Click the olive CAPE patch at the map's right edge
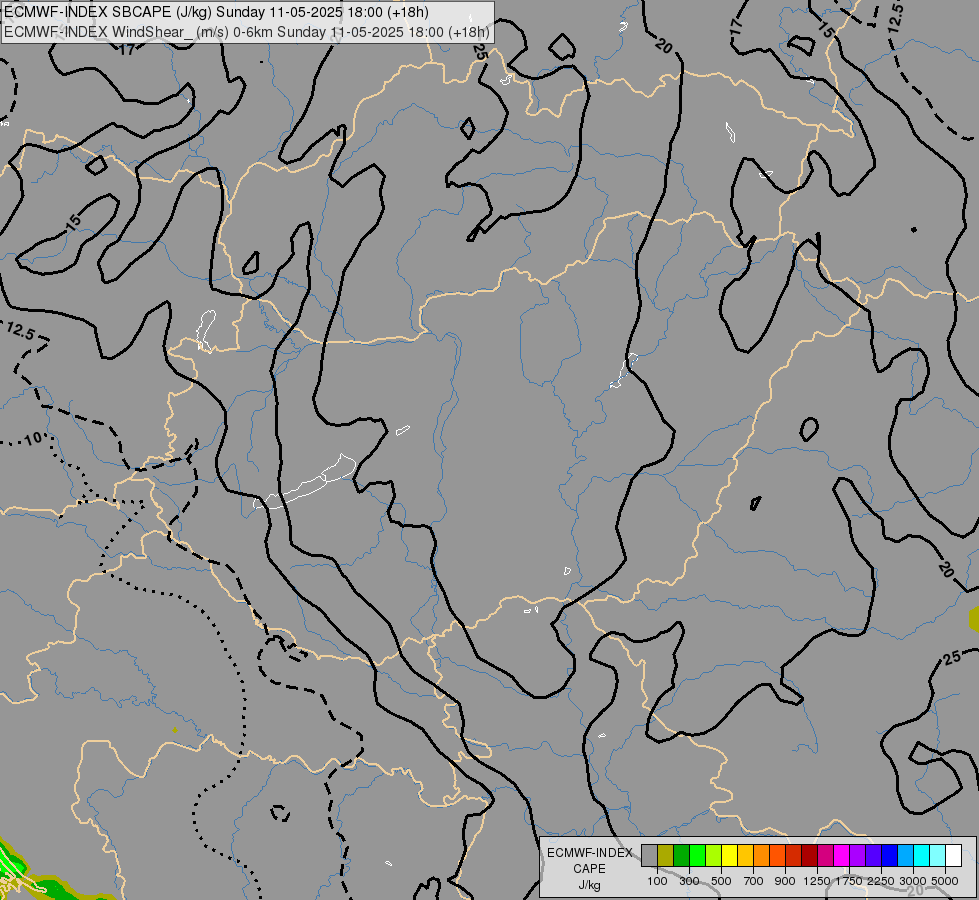The image size is (979, 900). pos(974,618)
